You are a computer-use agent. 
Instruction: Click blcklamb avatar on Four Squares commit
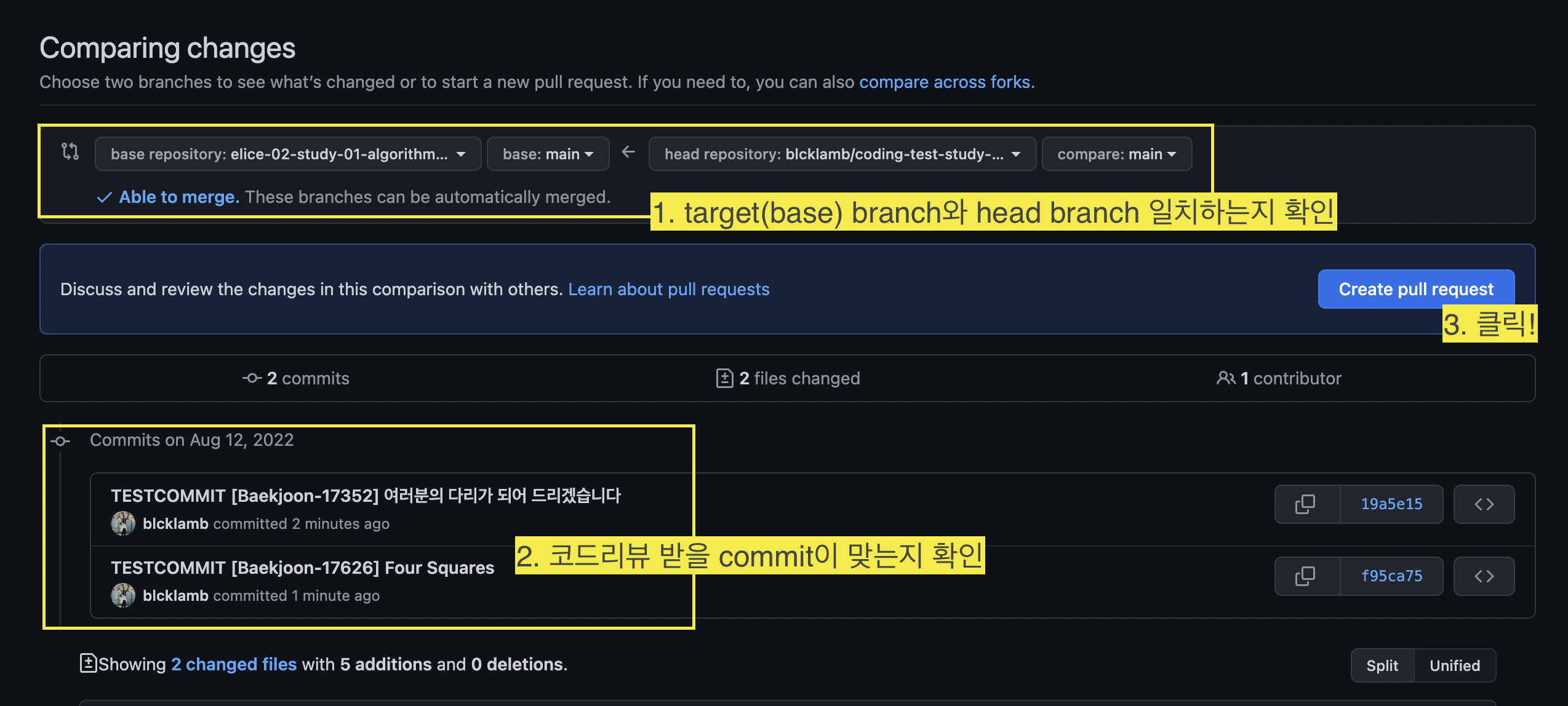point(123,595)
